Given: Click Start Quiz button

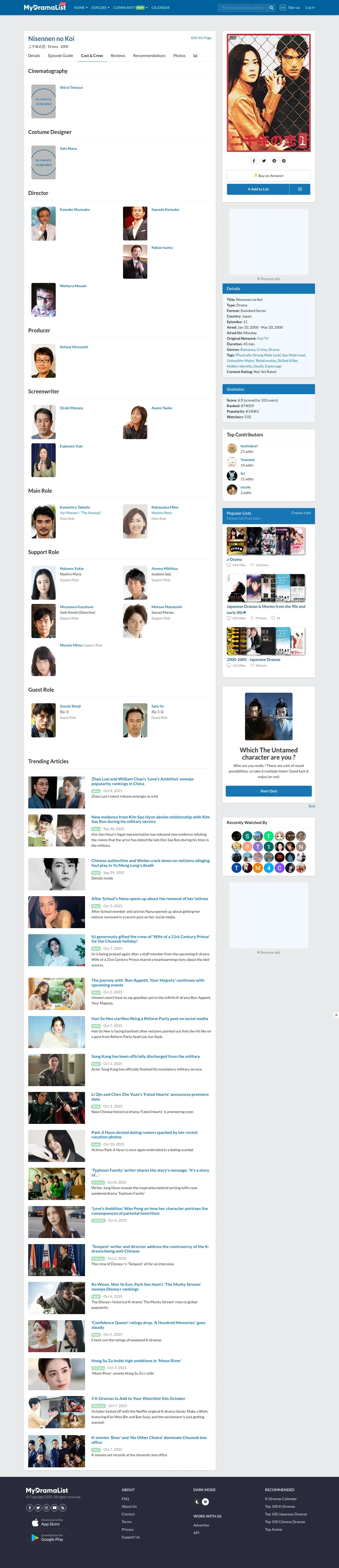Looking at the screenshot, I should pyautogui.click(x=269, y=791).
